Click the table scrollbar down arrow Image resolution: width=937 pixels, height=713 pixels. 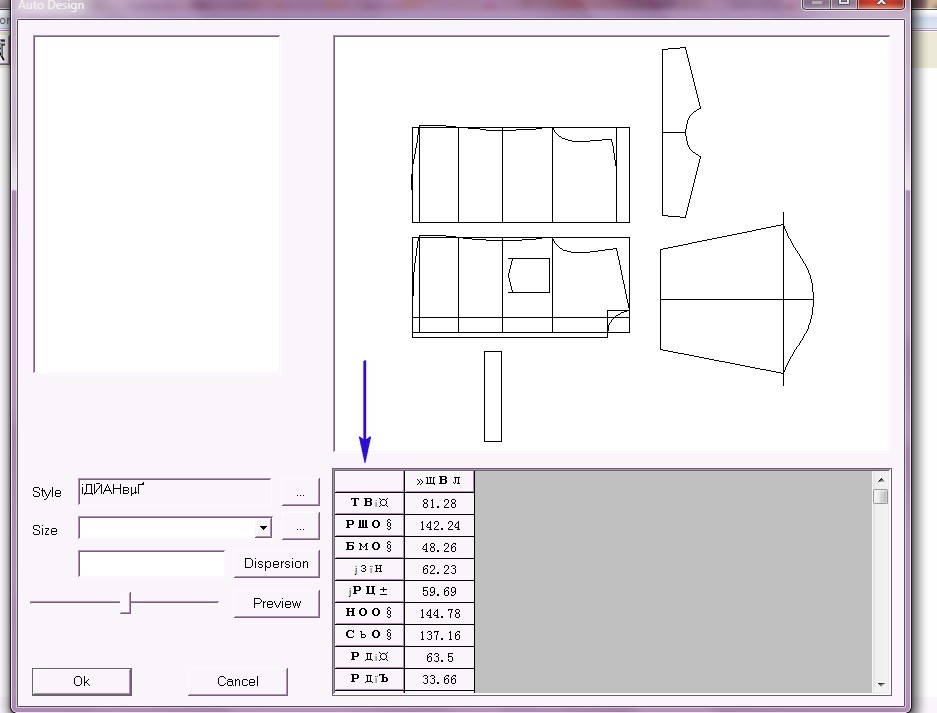[880, 684]
